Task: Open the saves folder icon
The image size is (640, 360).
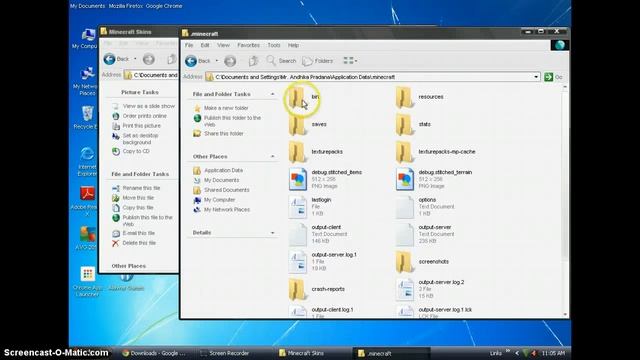Action: tap(297, 125)
